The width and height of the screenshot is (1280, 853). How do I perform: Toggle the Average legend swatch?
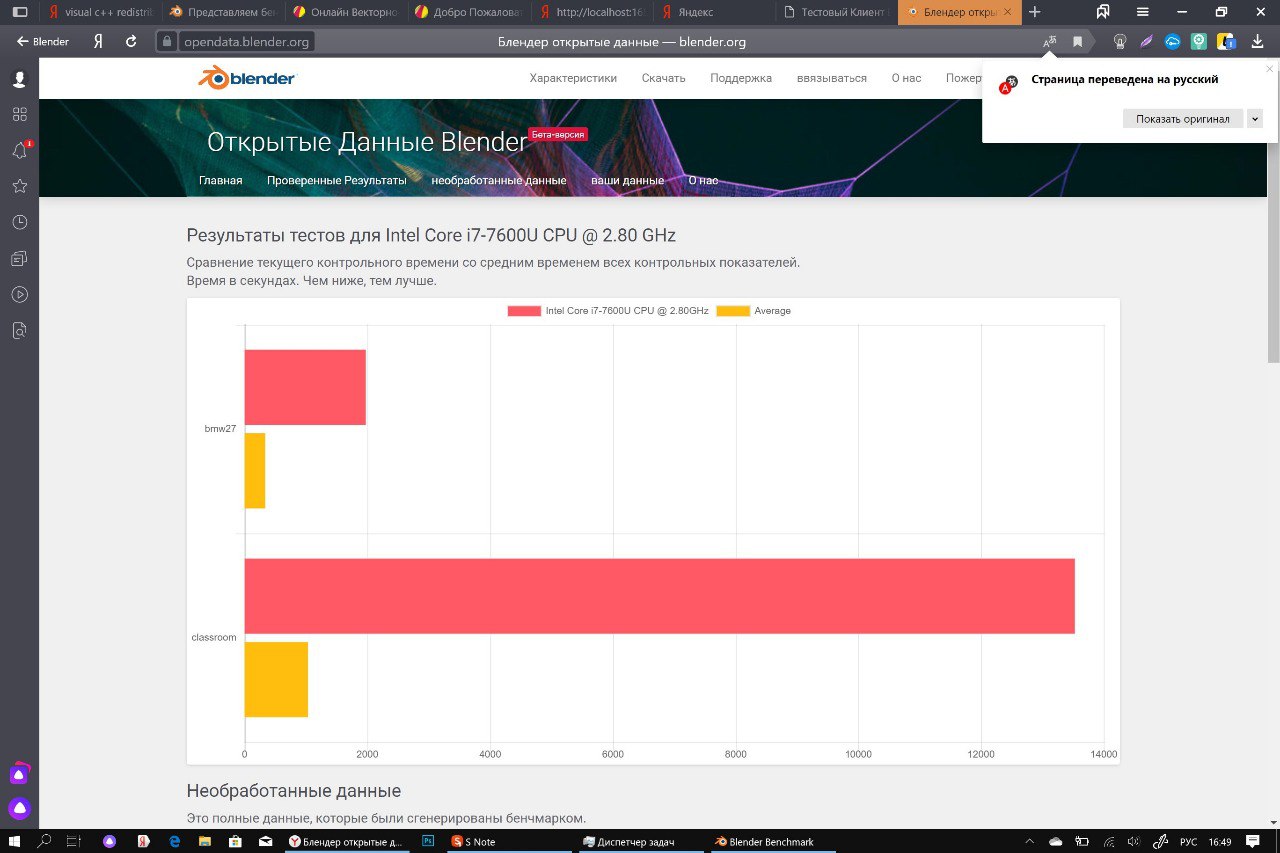[733, 311]
